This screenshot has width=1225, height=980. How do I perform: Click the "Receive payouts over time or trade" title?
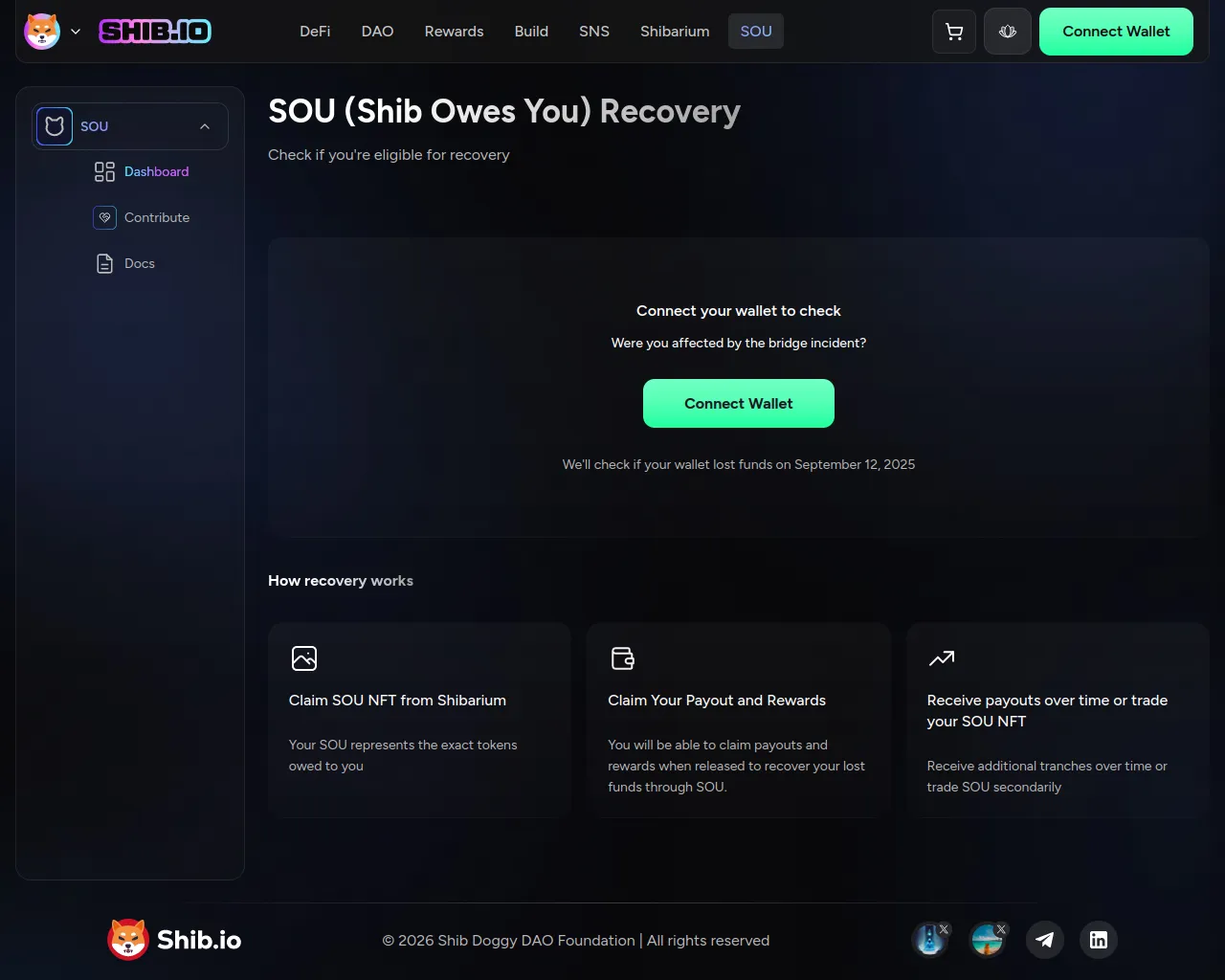[1047, 711]
